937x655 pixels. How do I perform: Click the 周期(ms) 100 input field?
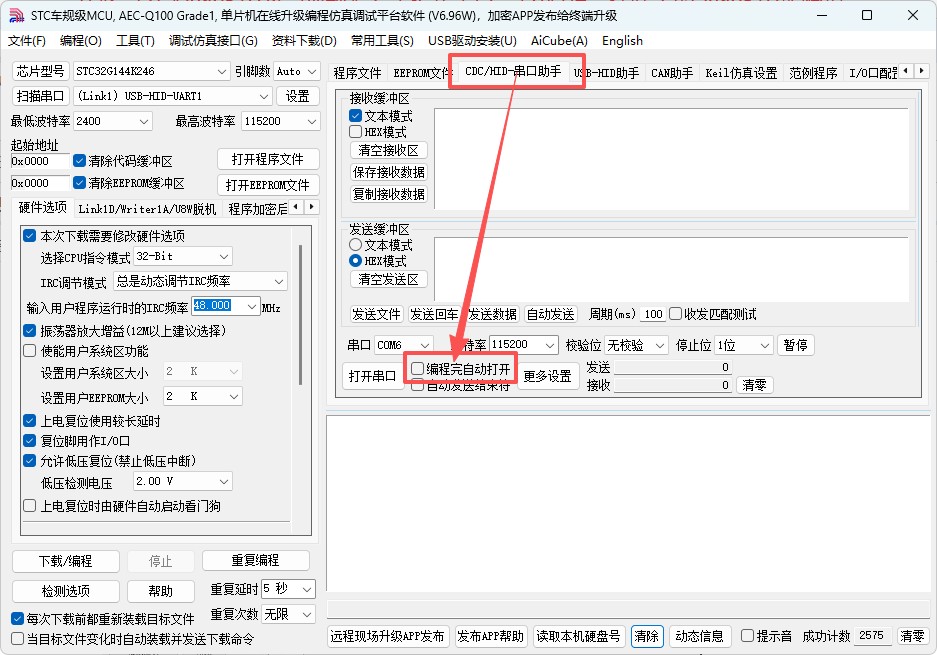coord(653,314)
